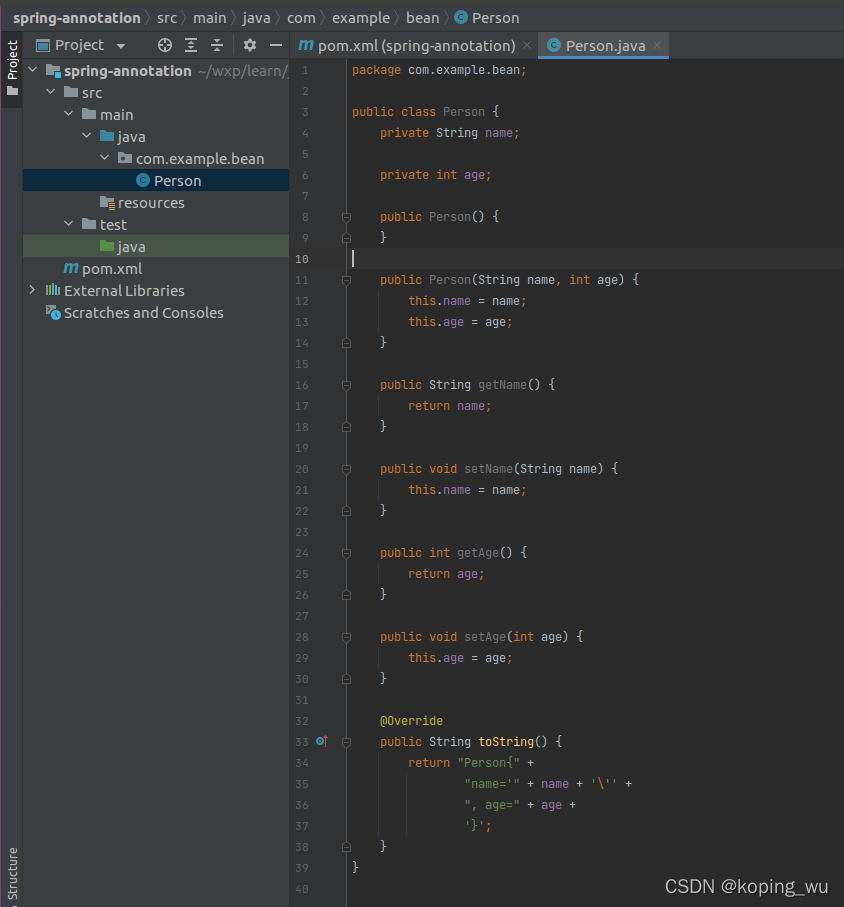The image size is (844, 907).
Task: Click the class icon next to Person in tree
Action: (143, 180)
